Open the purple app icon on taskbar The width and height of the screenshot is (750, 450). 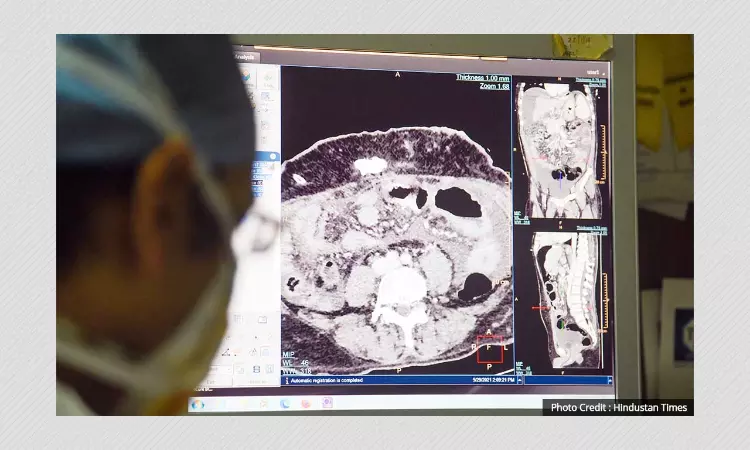(x=327, y=403)
